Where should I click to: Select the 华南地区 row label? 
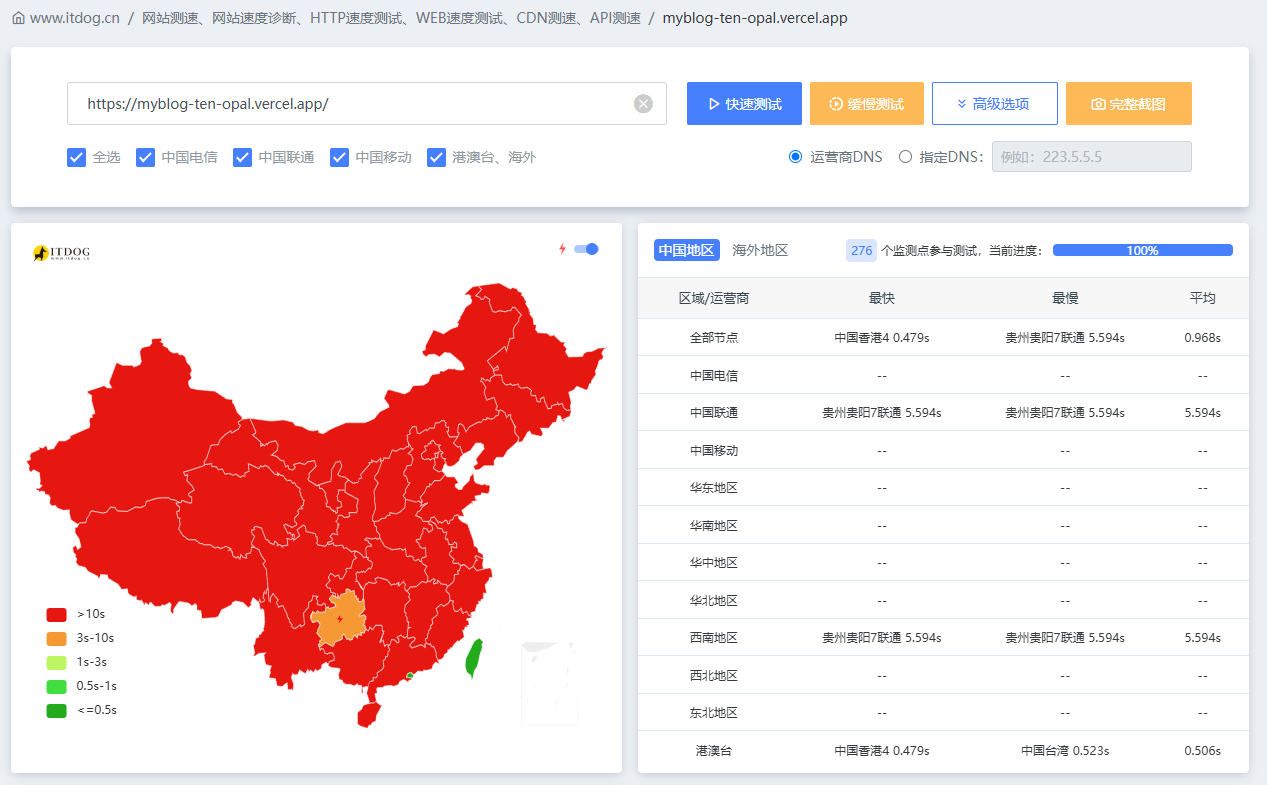point(714,525)
